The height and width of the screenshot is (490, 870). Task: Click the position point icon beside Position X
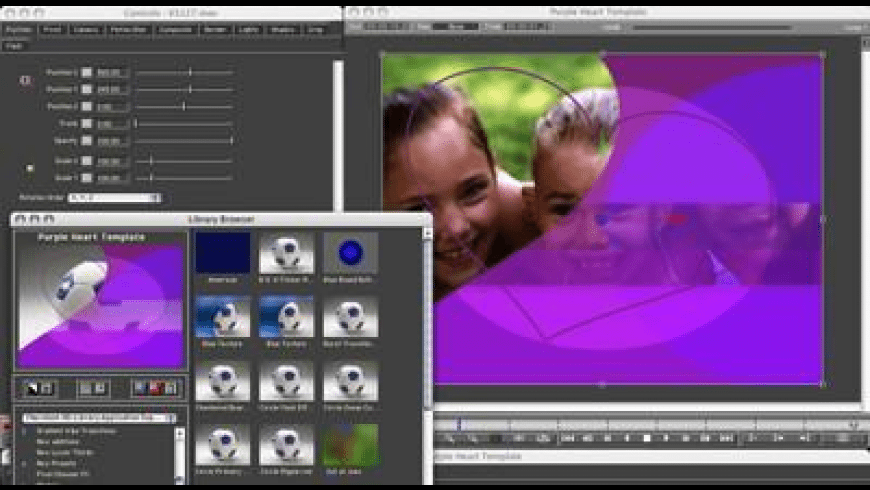pos(26,80)
